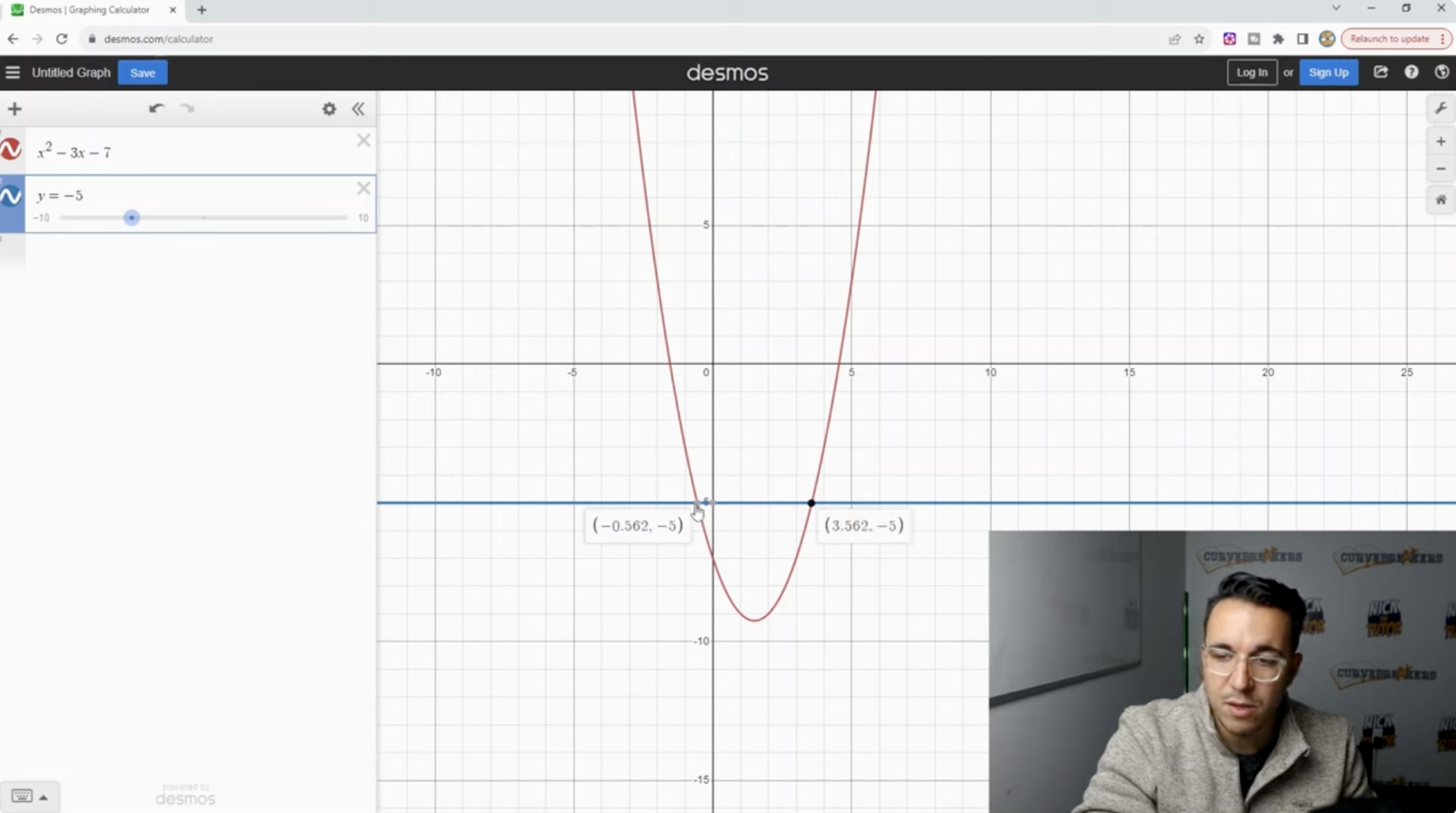This screenshot has width=1456, height=813.
Task: Zoom in using the plus icon
Action: [x=1441, y=140]
